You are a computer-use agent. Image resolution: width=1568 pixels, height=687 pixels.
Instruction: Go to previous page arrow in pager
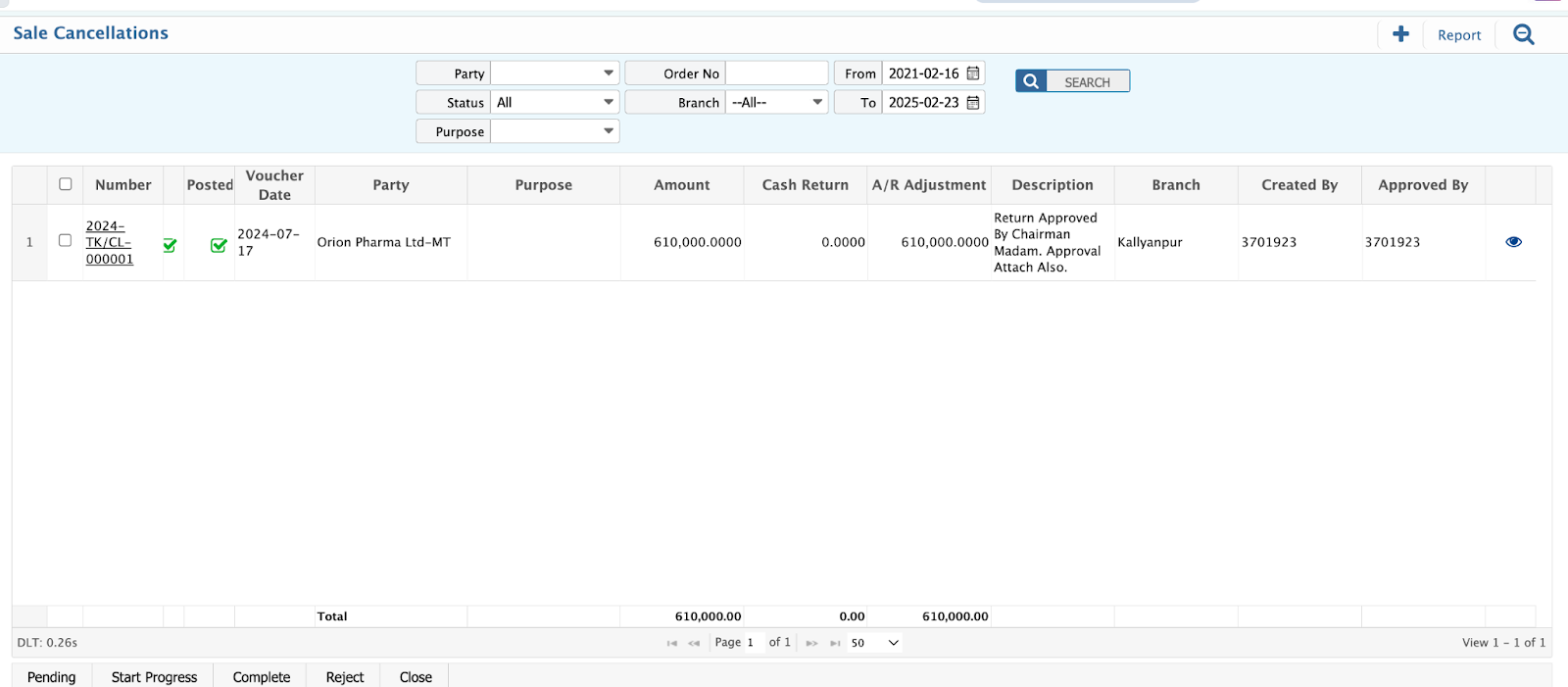(694, 643)
